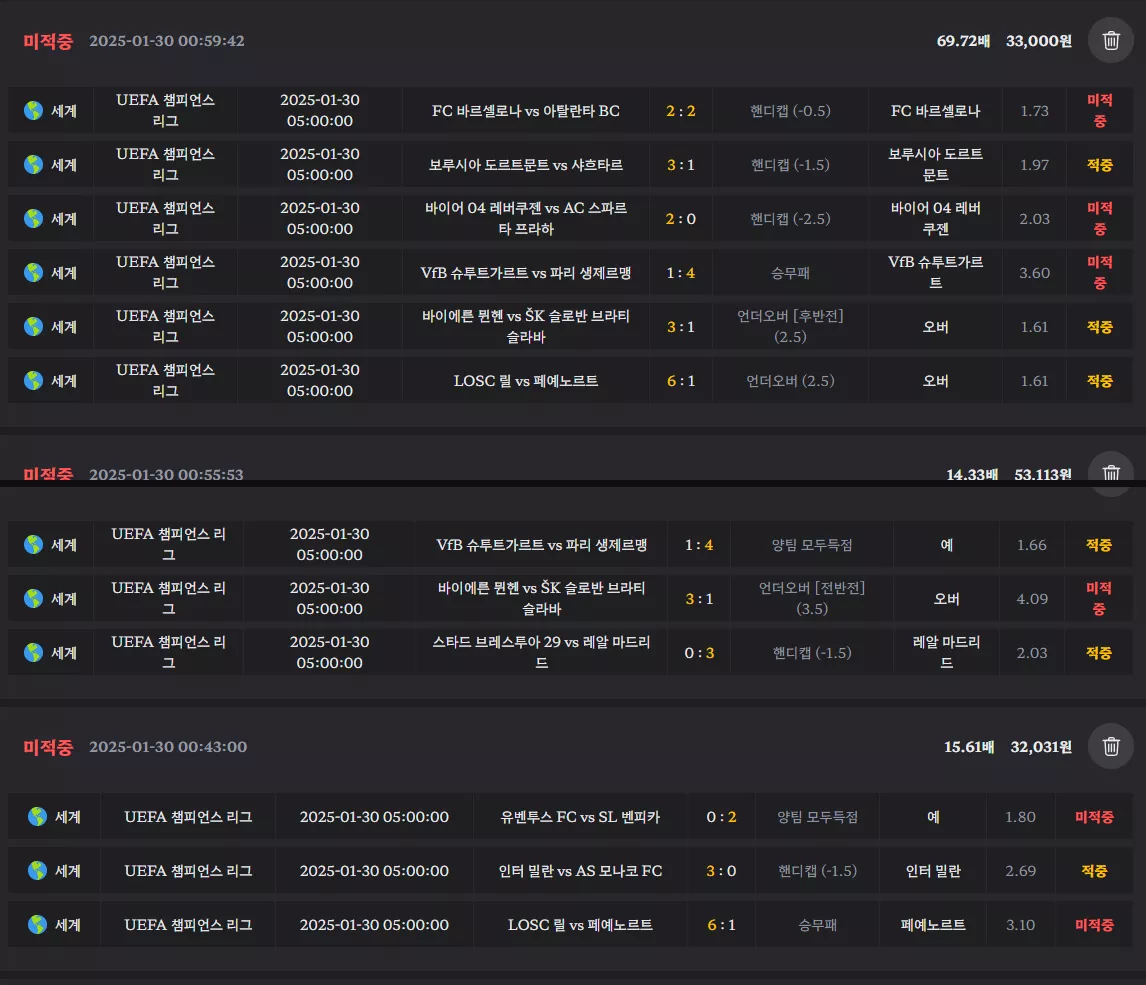
Task: Click the globe icon in the 언더오버 [전반전] (3.5) row
Action: pyautogui.click(x=33, y=599)
